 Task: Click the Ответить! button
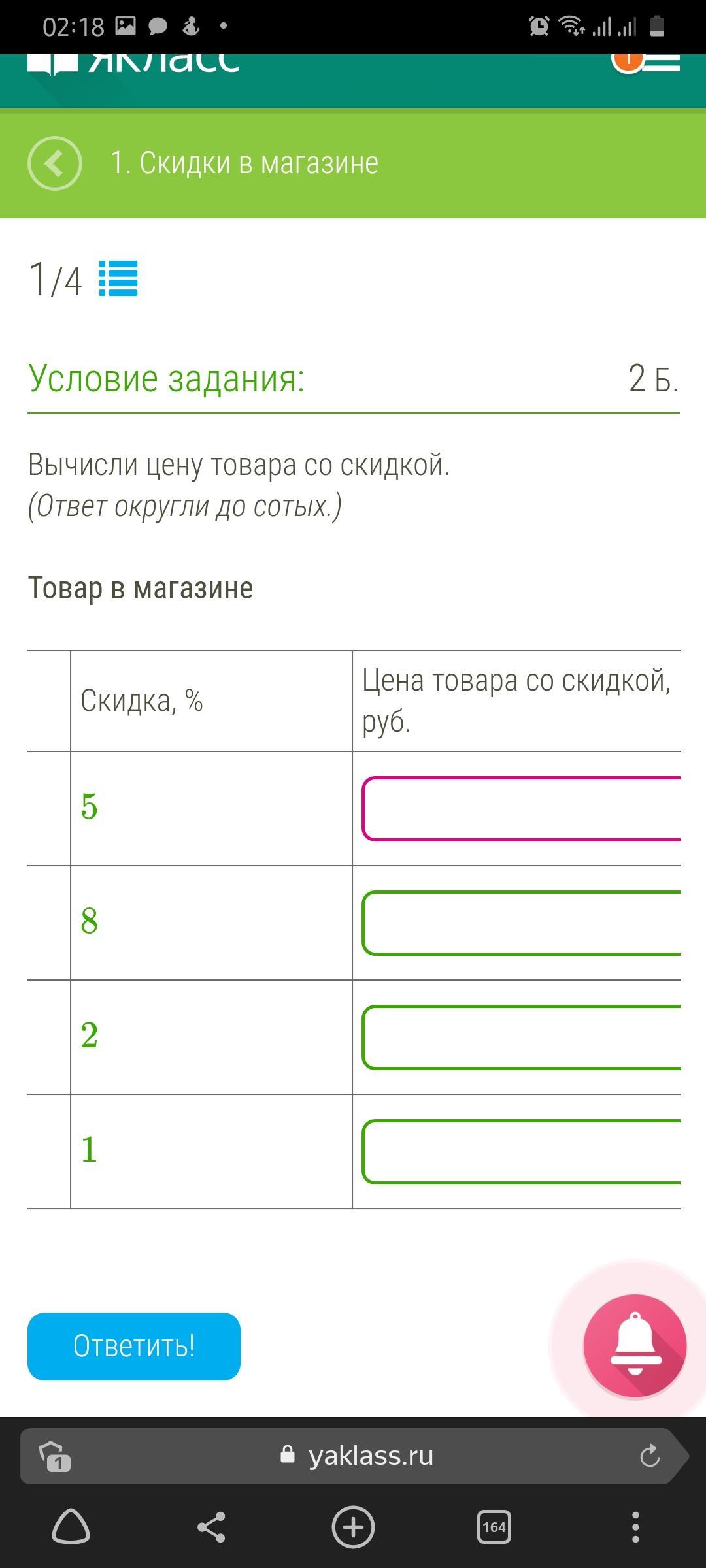(134, 1346)
